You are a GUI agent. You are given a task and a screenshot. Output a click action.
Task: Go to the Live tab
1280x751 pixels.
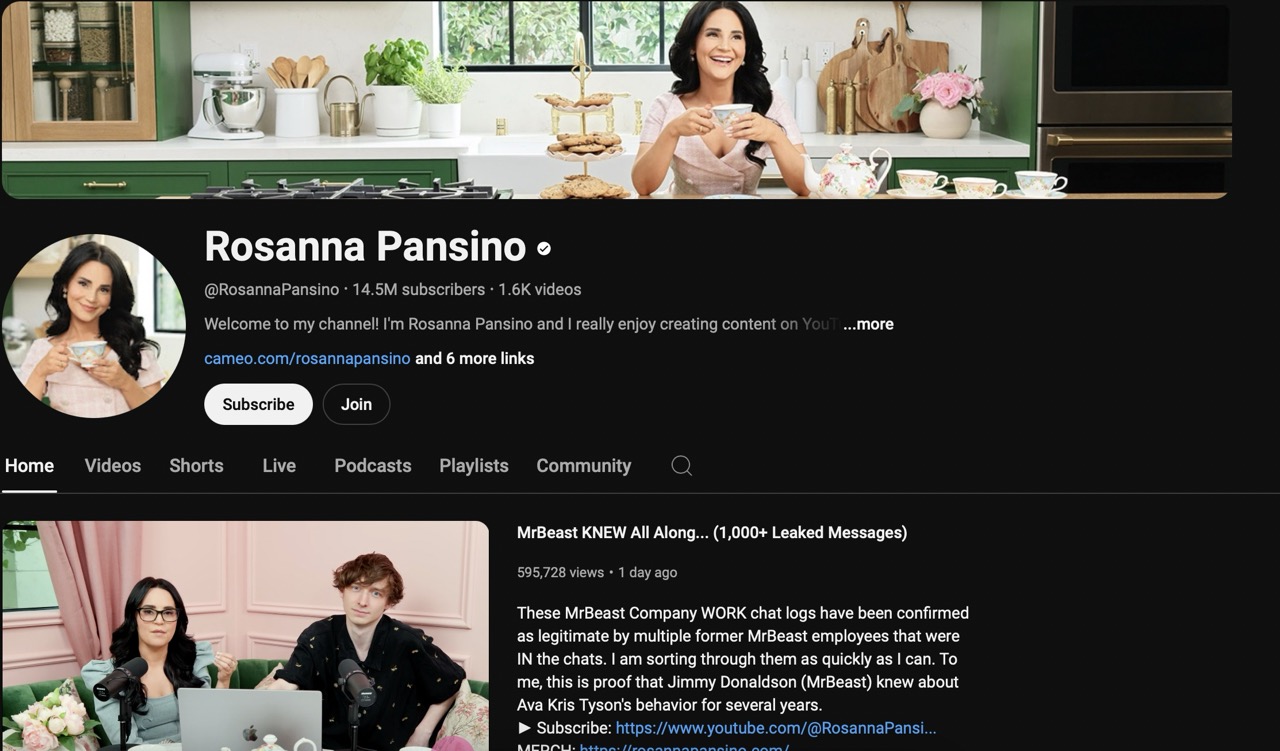[279, 466]
